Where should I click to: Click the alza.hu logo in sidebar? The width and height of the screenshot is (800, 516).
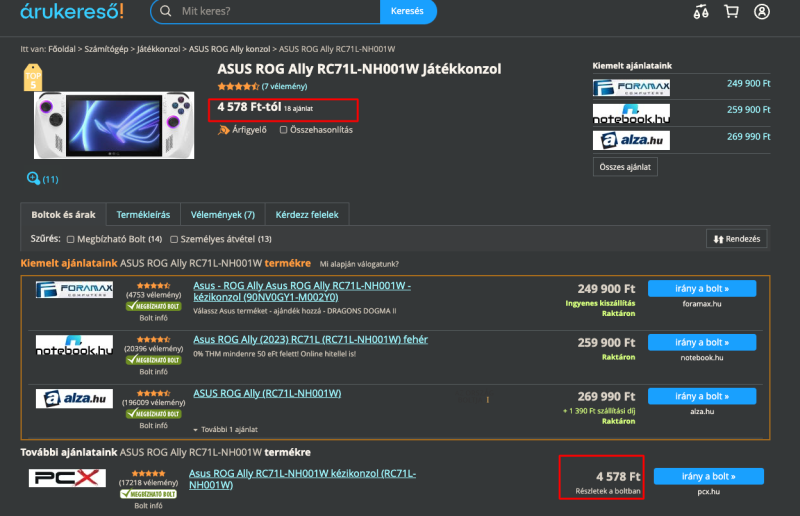[631, 140]
